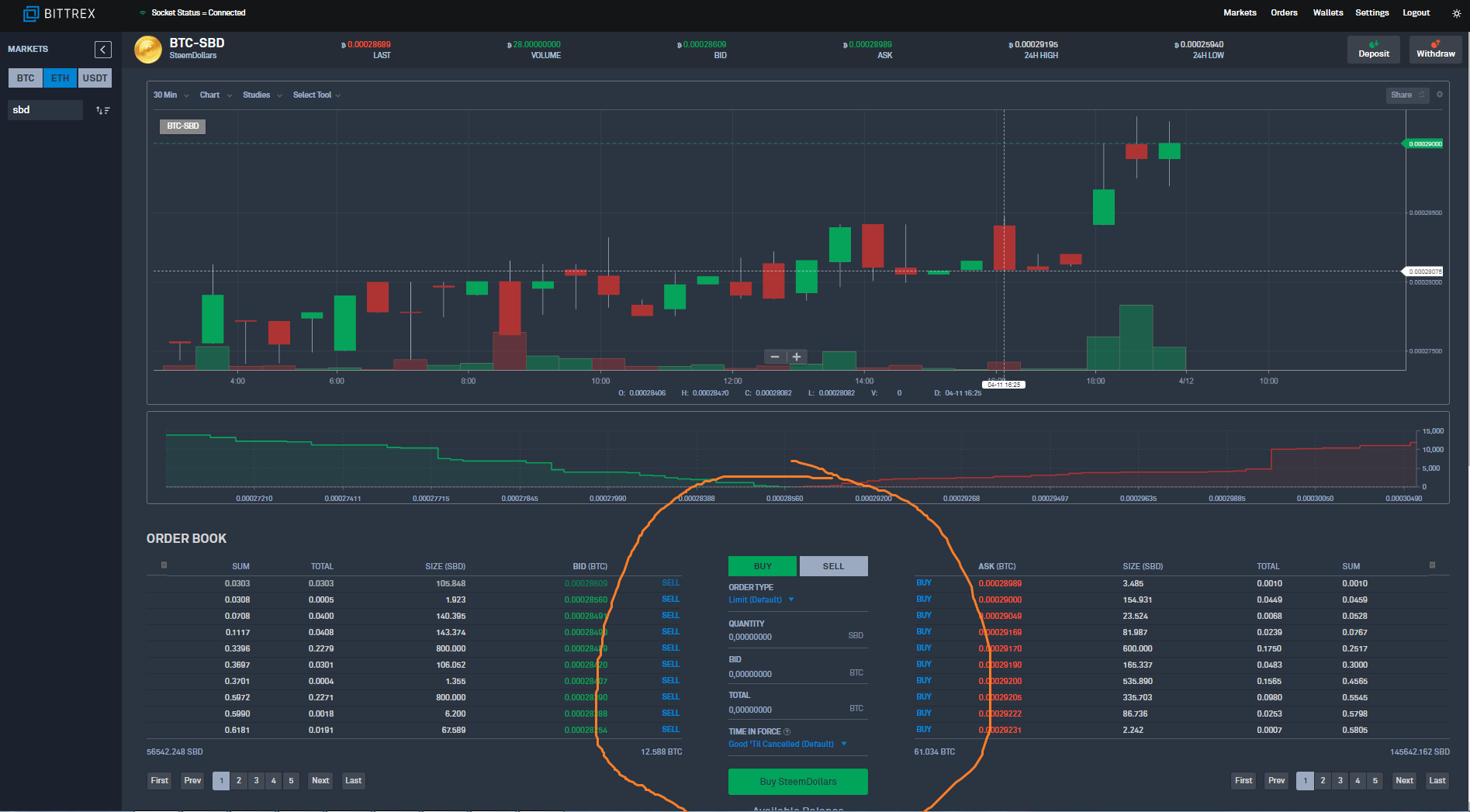
Task: Open Order Type Limit dropdown
Action: (761, 599)
